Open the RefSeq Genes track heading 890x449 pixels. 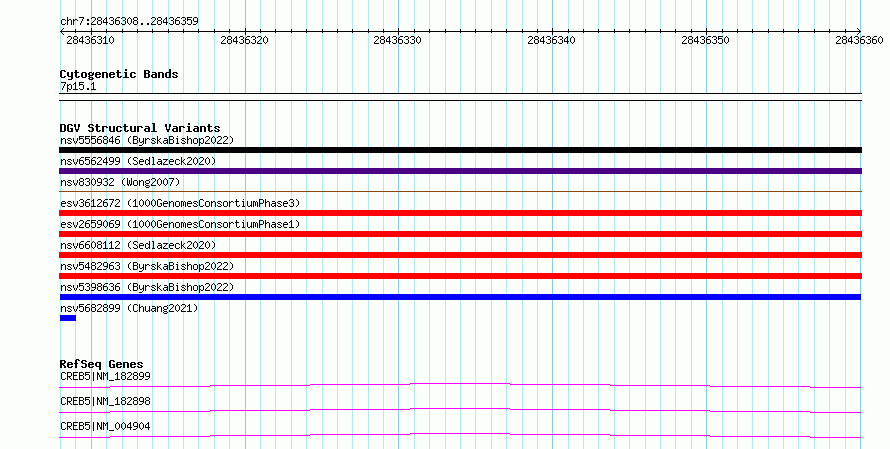click(101, 364)
